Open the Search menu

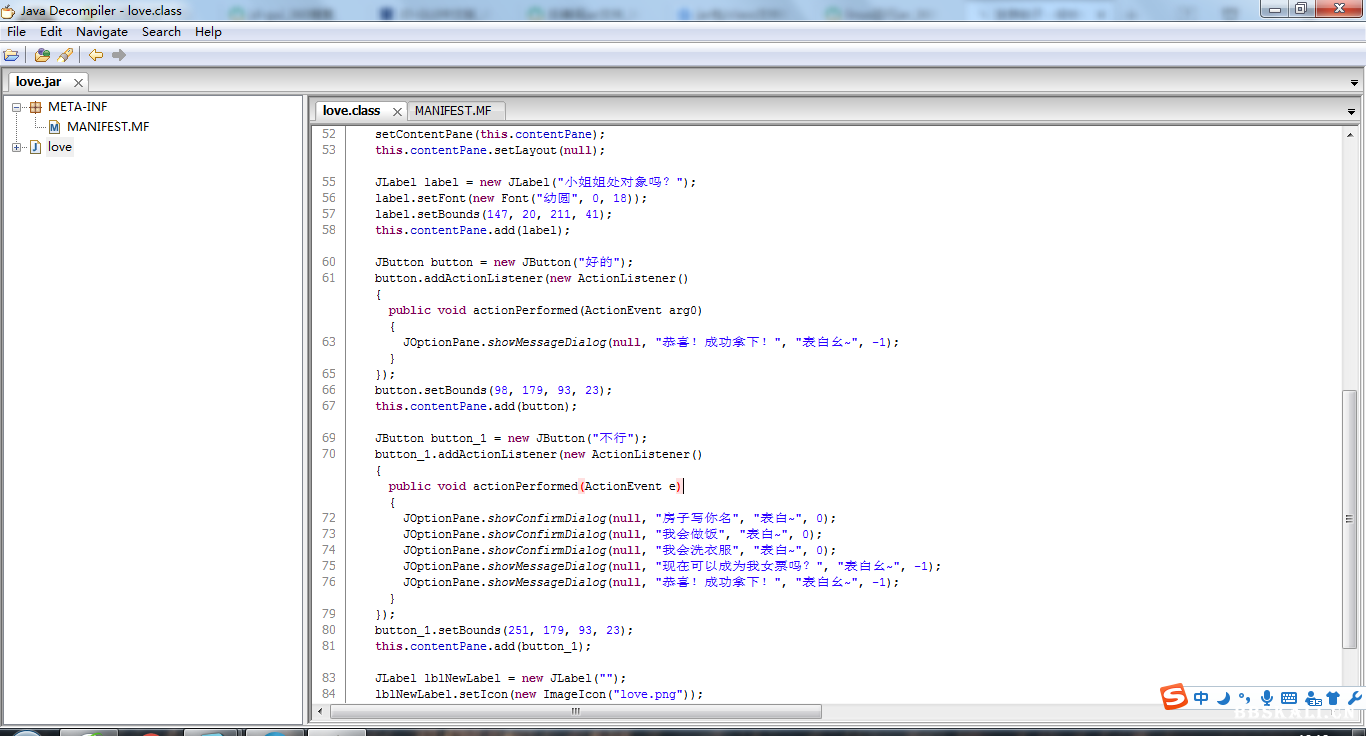click(x=161, y=32)
